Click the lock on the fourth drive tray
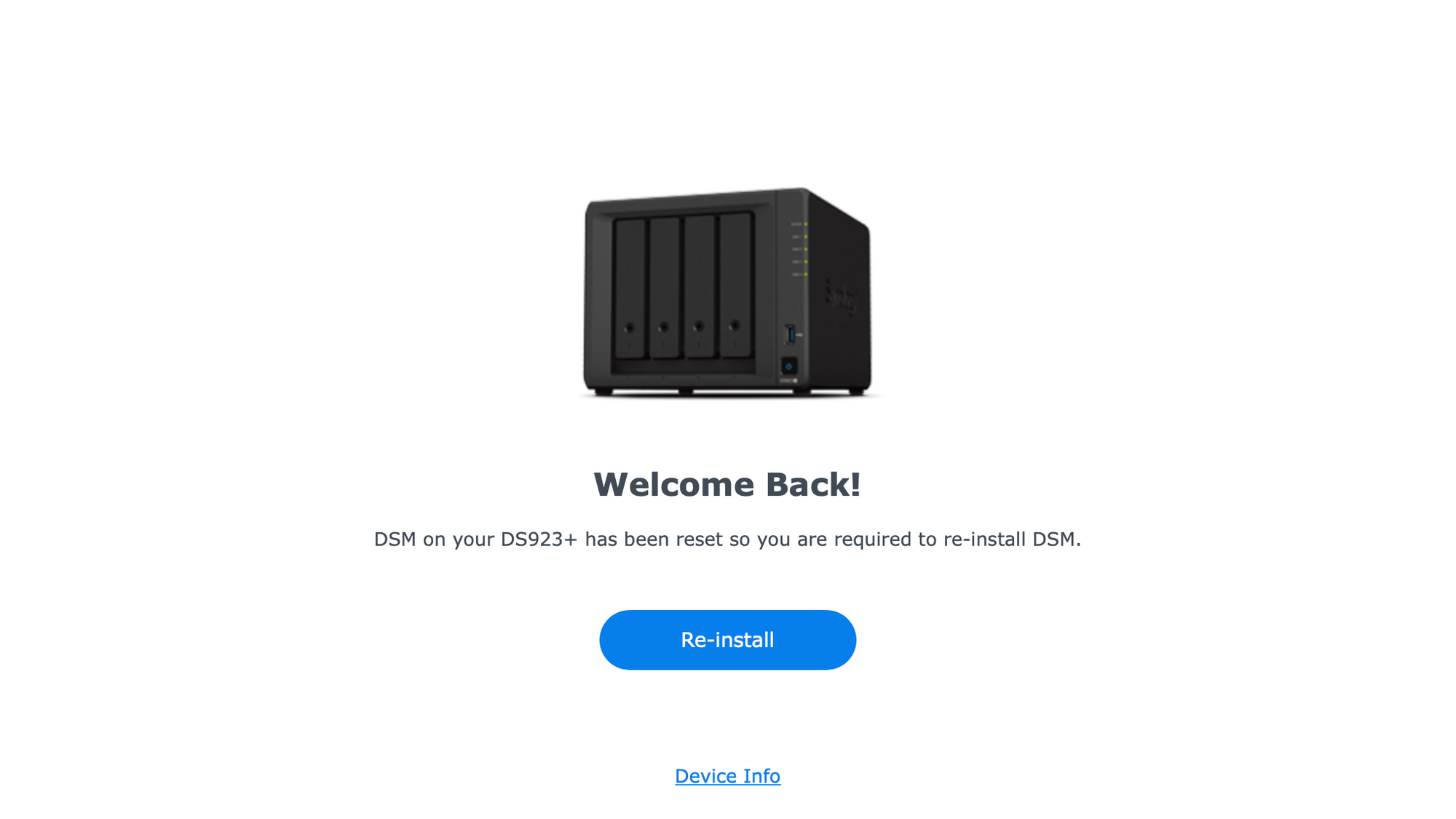The width and height of the screenshot is (1456, 819). pyautogui.click(x=735, y=325)
